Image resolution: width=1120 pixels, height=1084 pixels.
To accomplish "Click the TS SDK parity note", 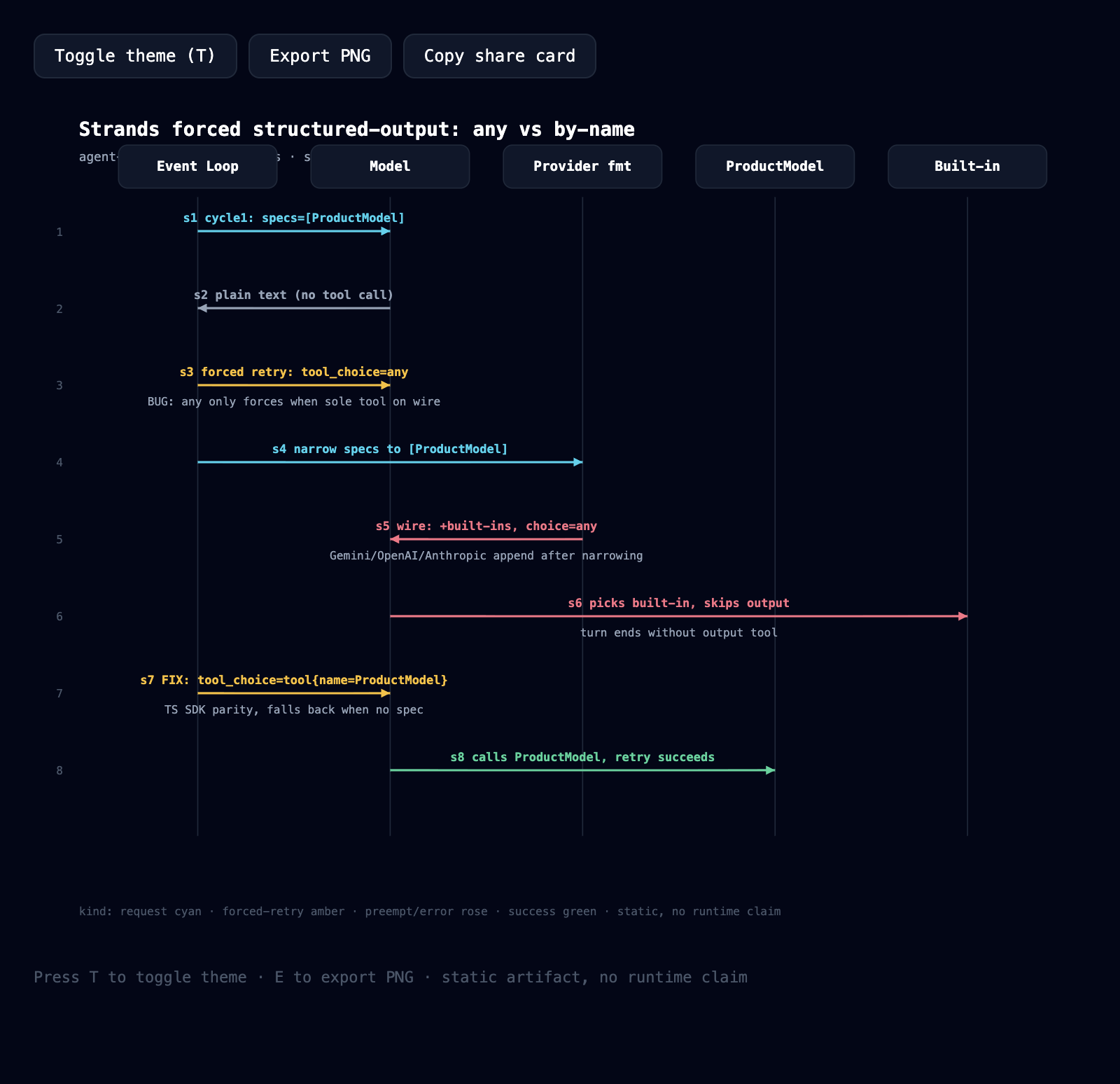I will click(x=294, y=710).
